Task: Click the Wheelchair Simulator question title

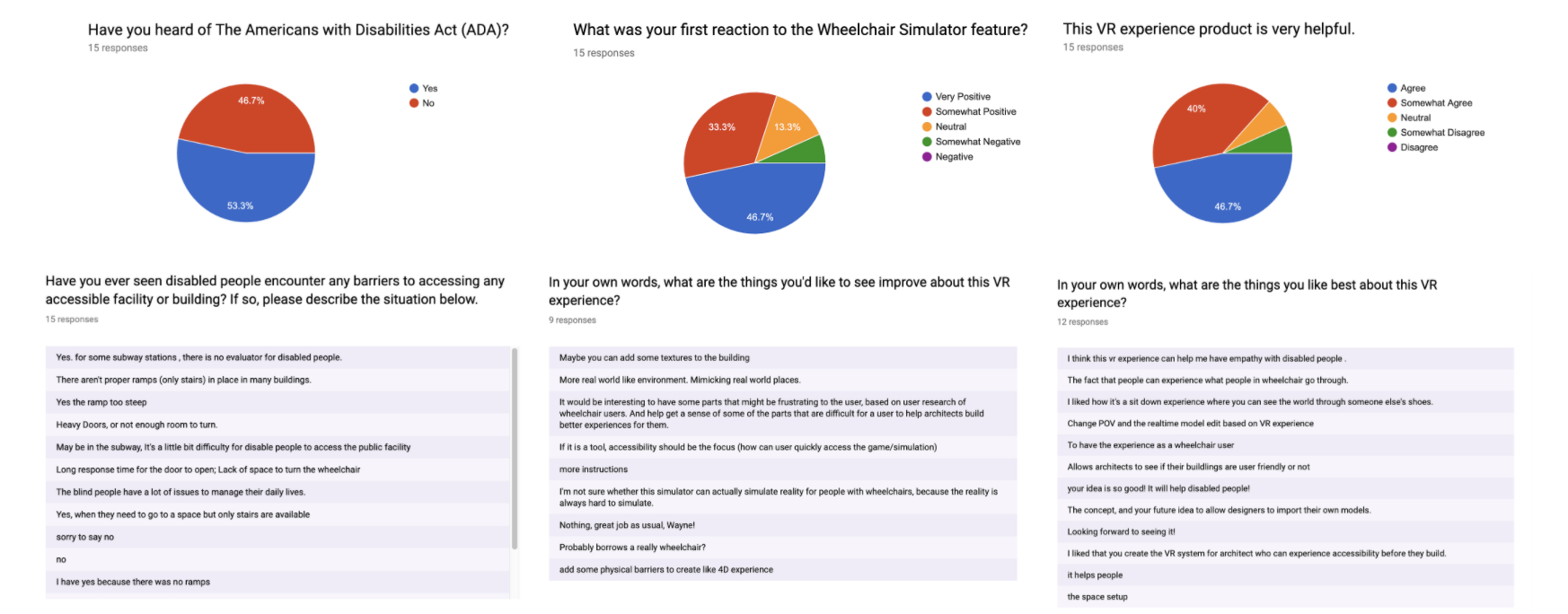Action: tap(800, 30)
